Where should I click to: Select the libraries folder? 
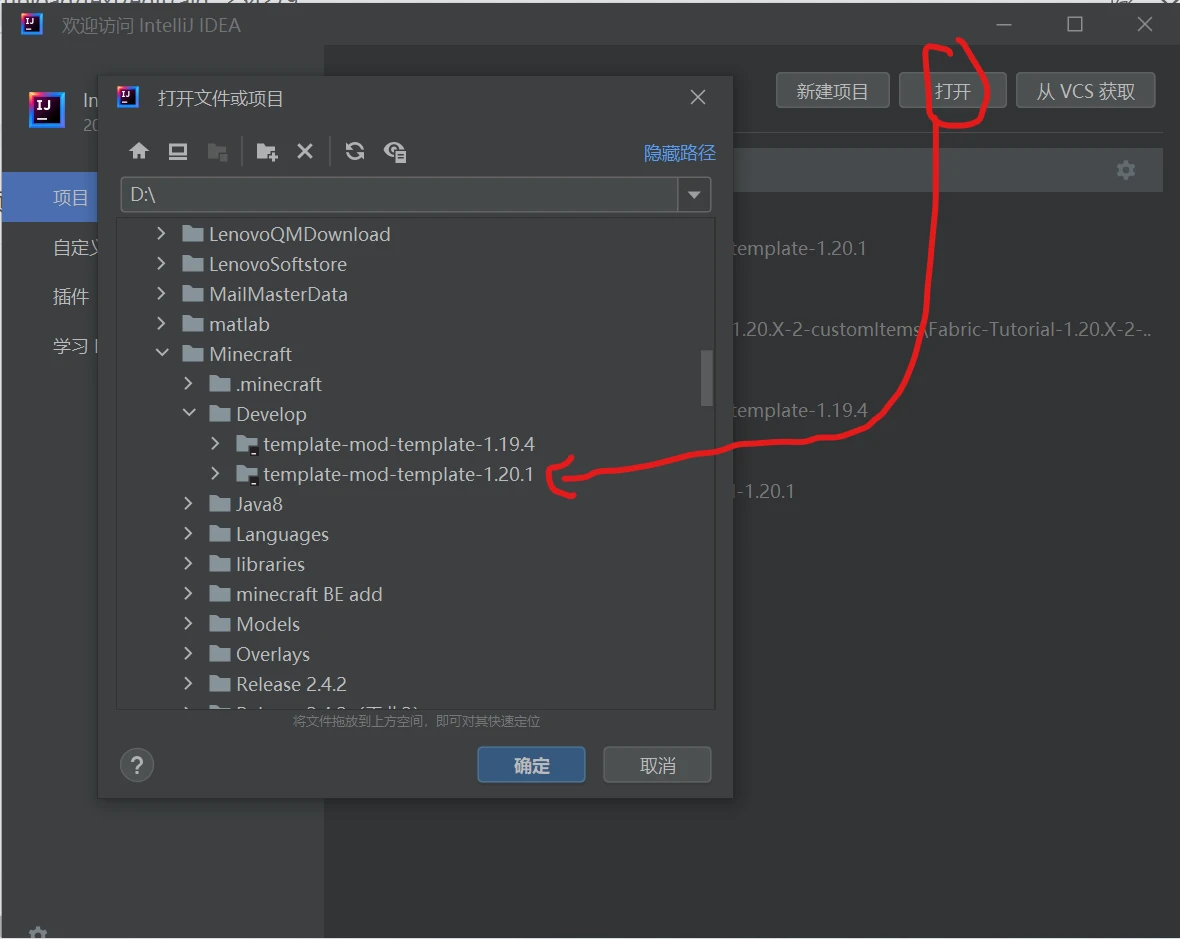[270, 564]
